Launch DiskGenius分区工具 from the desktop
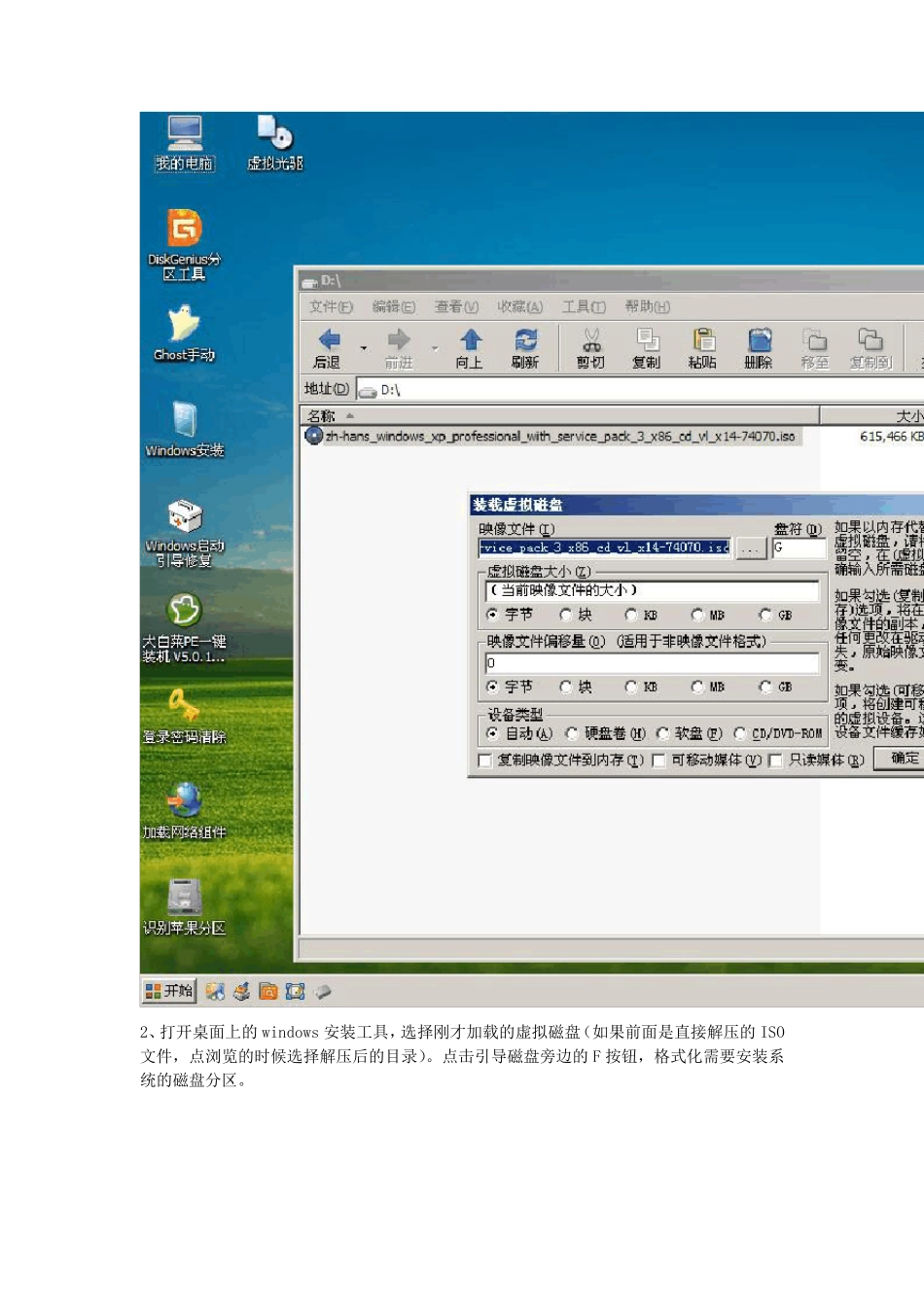Viewport: 924px width, 1307px height. click(184, 244)
